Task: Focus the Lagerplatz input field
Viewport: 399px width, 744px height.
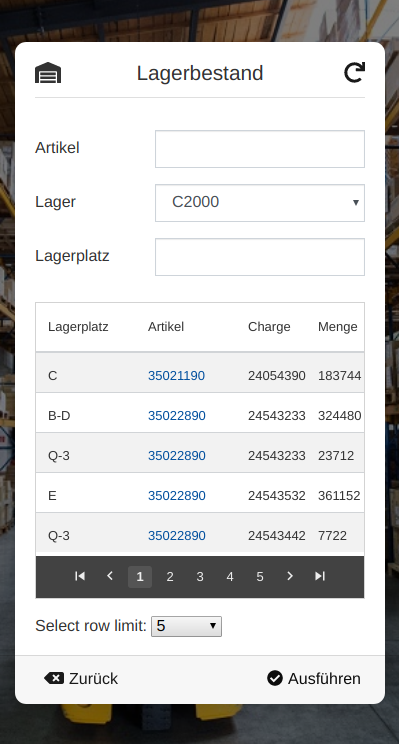Action: pyautogui.click(x=260, y=257)
